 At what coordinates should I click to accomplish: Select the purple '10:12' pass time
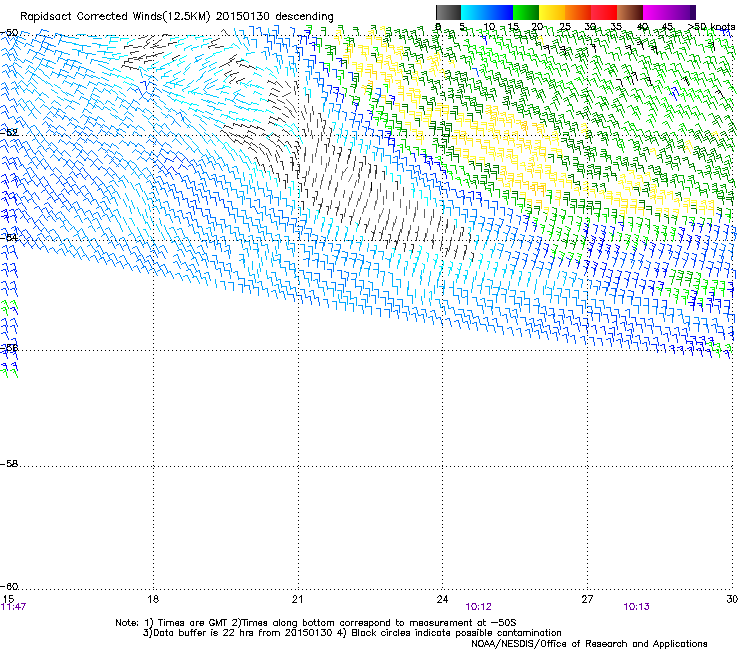[x=479, y=607]
